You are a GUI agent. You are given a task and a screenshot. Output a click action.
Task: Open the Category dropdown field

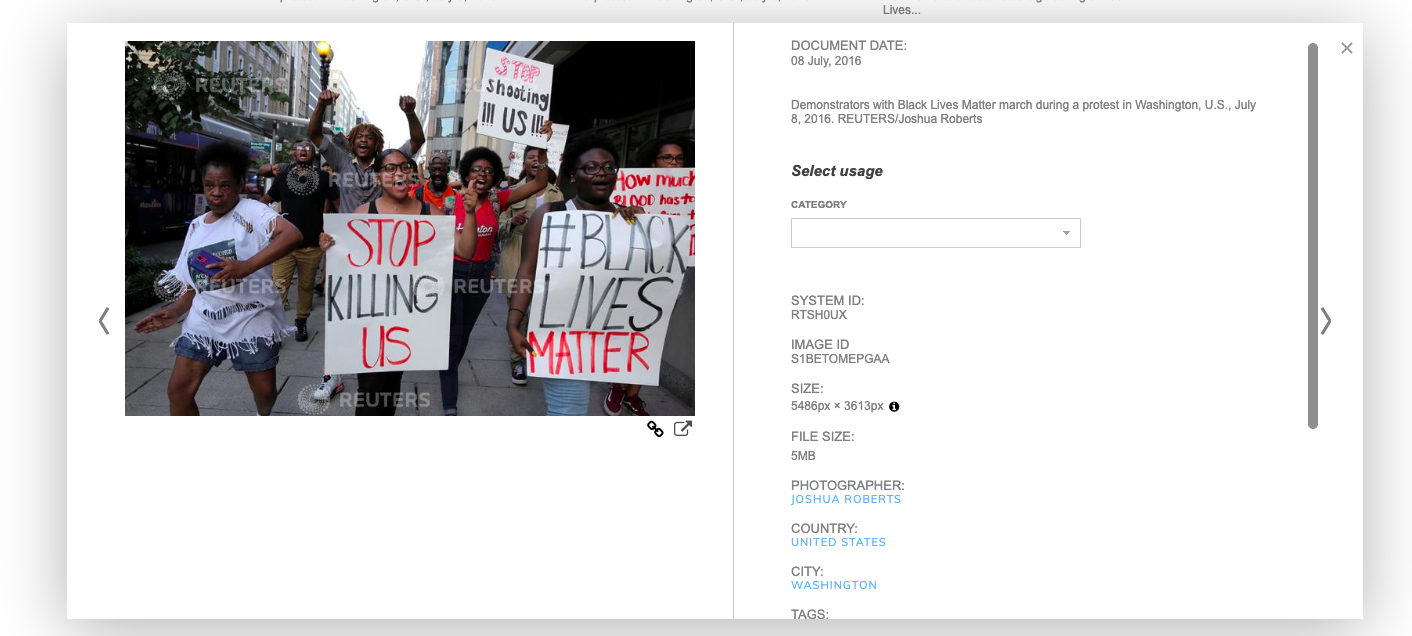coord(935,233)
